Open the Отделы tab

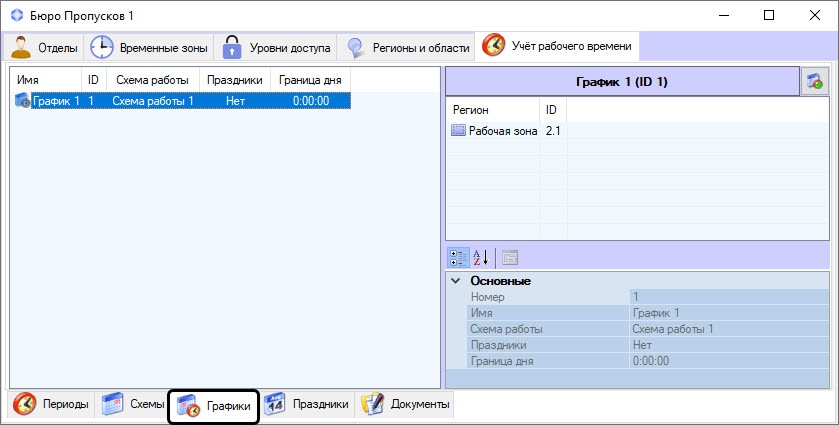pos(46,47)
